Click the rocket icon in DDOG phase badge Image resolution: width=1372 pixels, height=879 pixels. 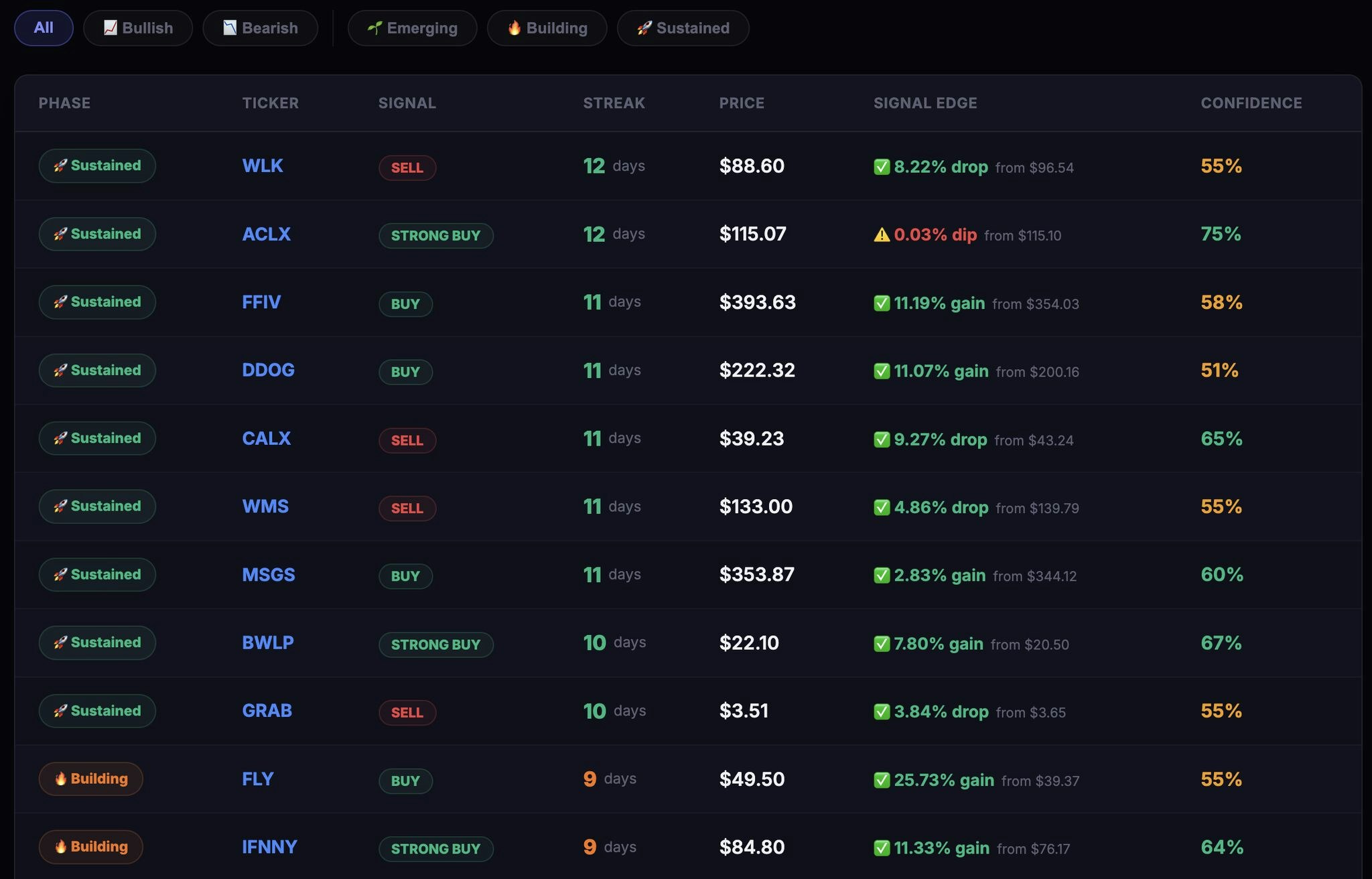pyautogui.click(x=60, y=370)
